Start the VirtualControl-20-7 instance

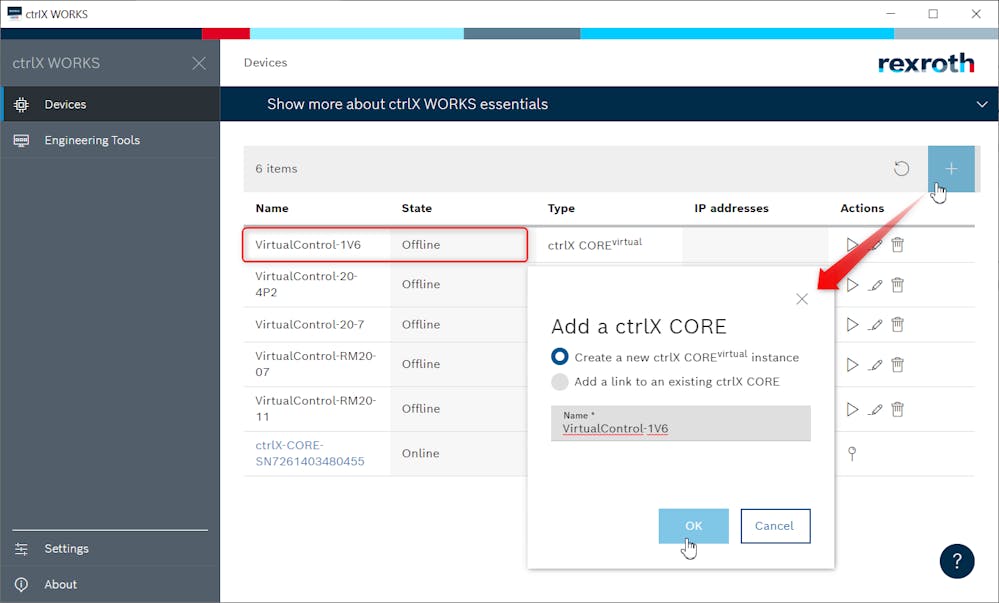coord(852,325)
